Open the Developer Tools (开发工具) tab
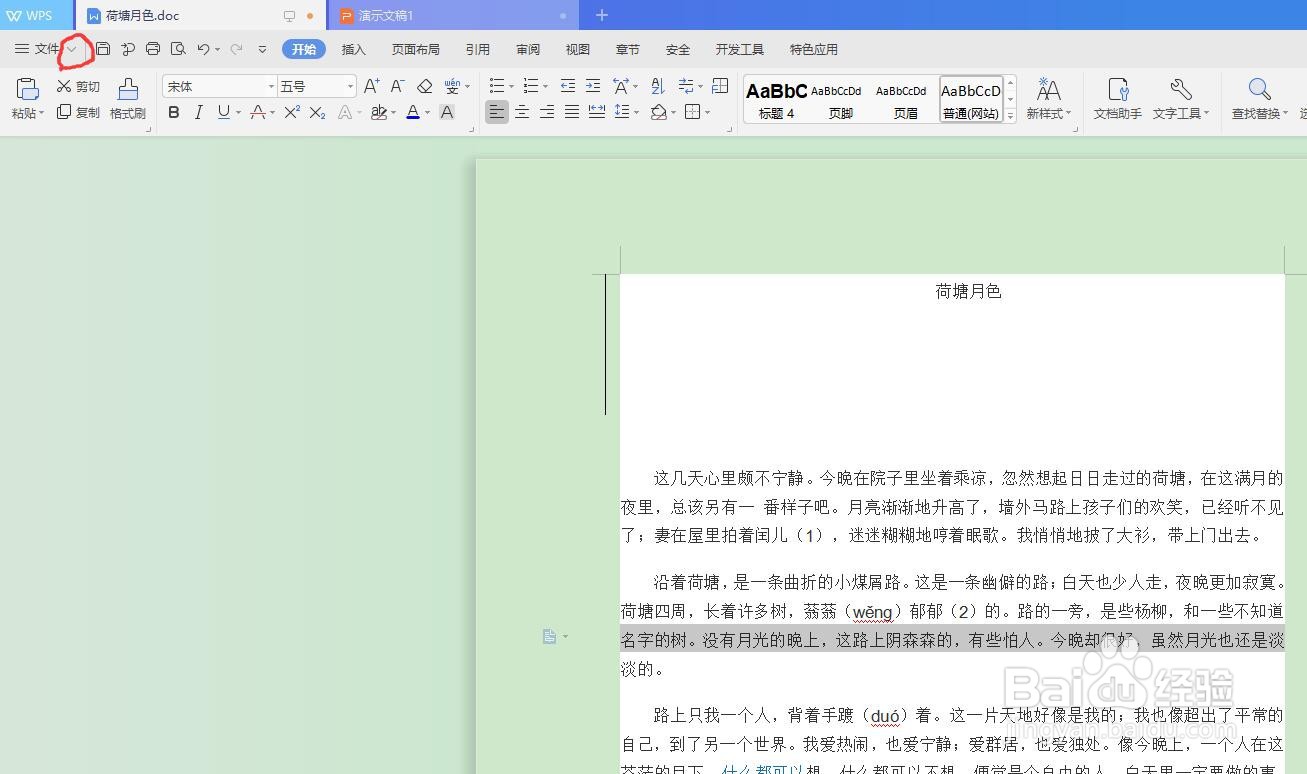Screen dimensions: 1307x774 click(x=740, y=49)
